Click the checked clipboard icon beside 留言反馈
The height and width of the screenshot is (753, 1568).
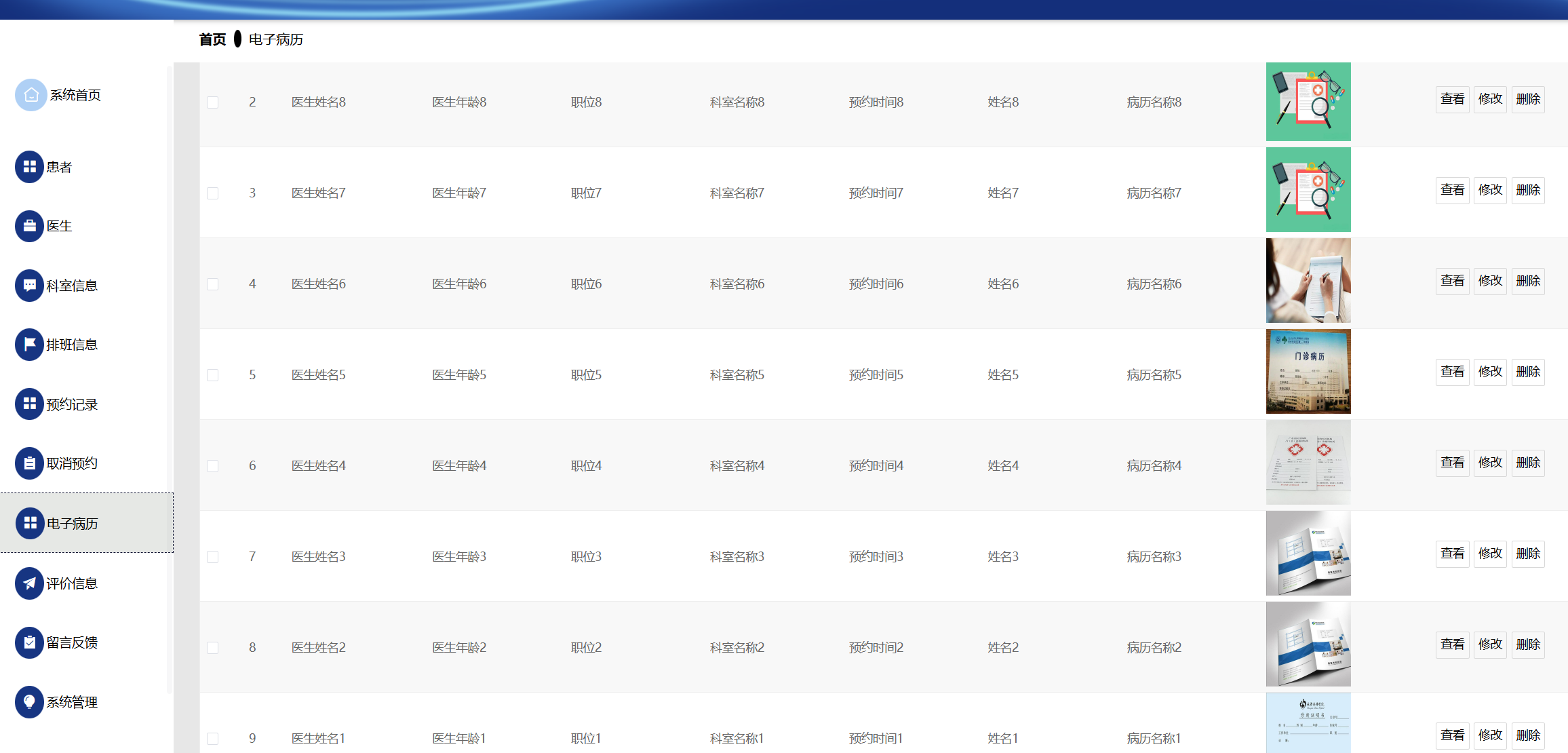(x=29, y=642)
